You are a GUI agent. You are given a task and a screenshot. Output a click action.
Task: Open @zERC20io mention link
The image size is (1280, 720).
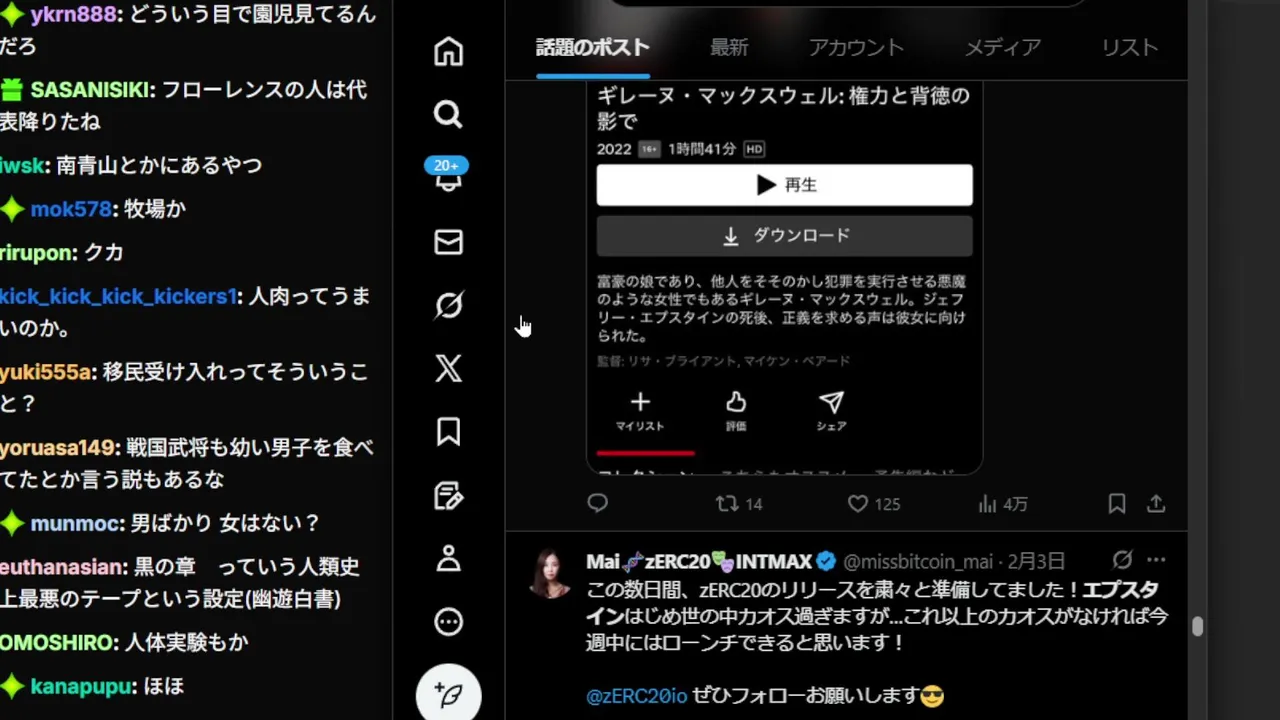pos(636,695)
